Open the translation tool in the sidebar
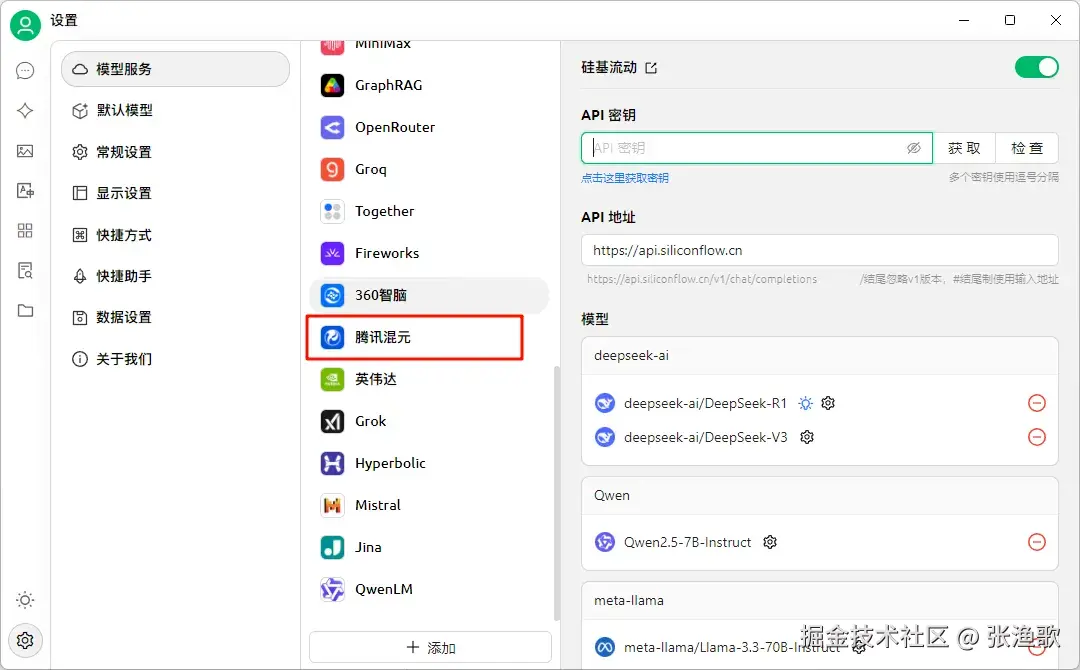The height and width of the screenshot is (670, 1080). [25, 192]
